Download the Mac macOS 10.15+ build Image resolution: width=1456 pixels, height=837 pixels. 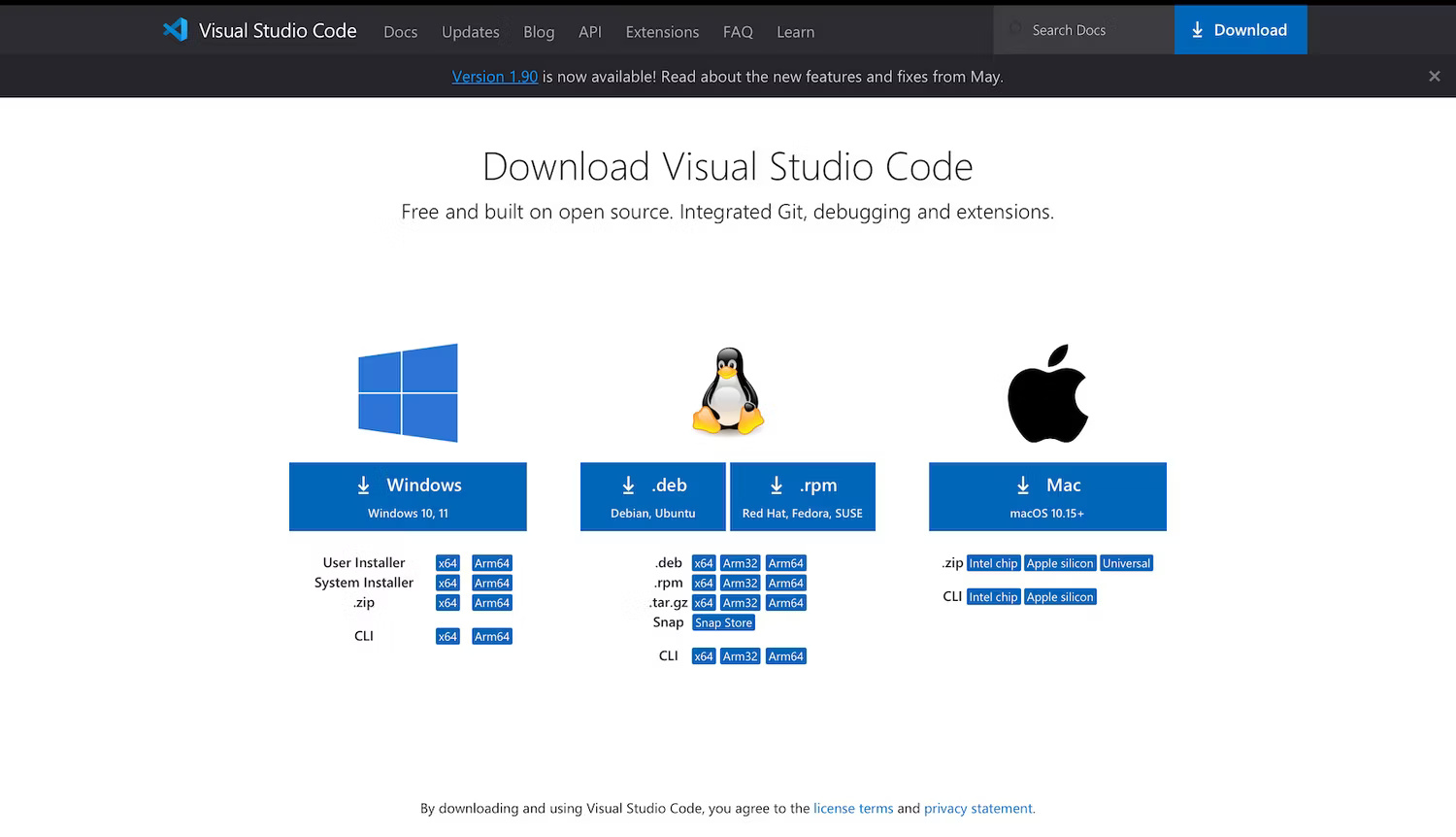[x=1047, y=496]
